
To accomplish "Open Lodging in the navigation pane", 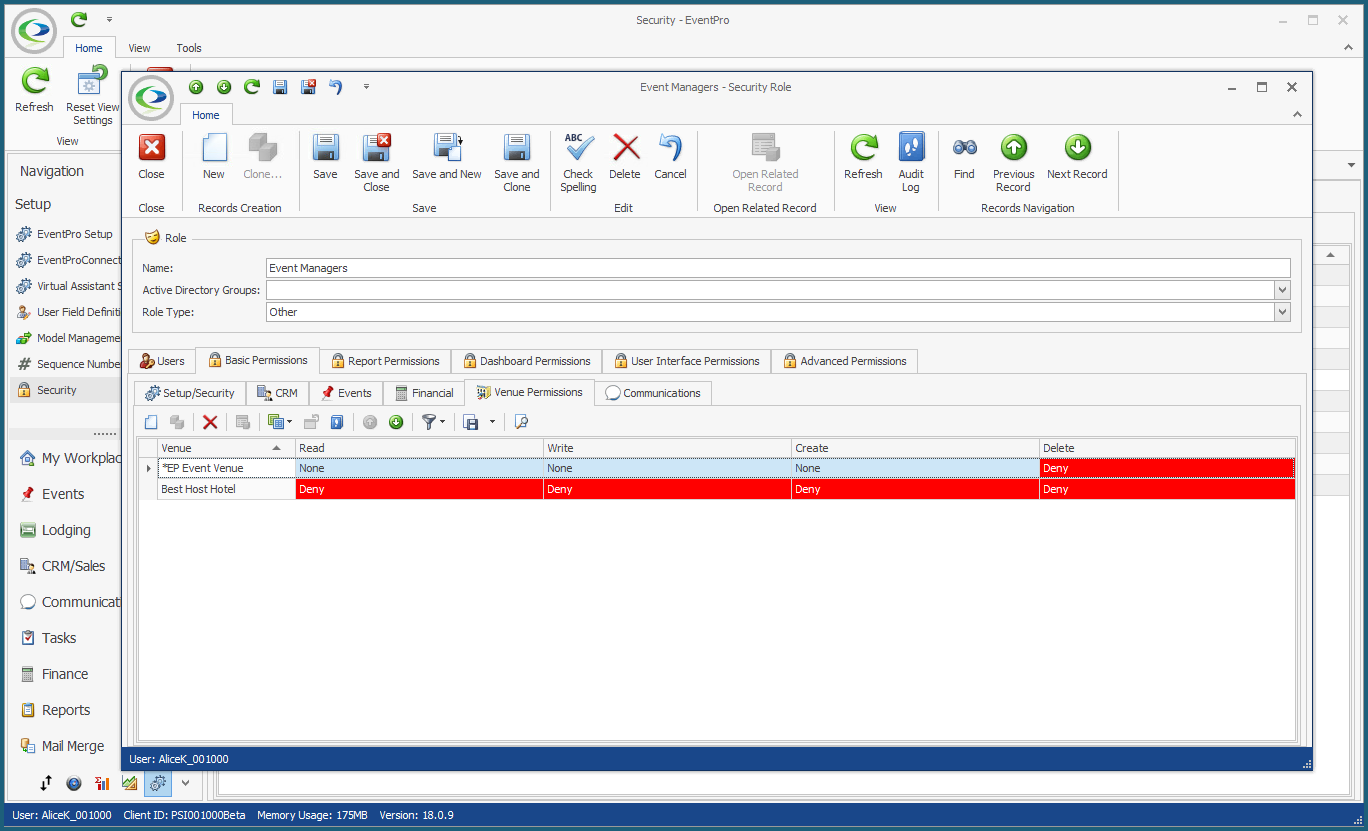I will (66, 530).
